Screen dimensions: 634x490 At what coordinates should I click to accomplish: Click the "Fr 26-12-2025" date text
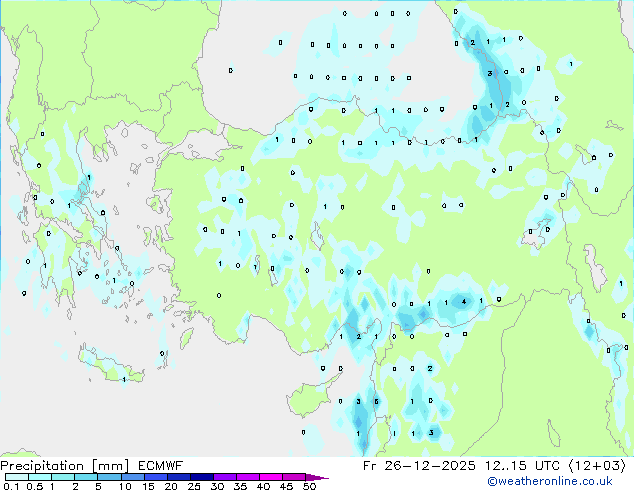(x=419, y=466)
